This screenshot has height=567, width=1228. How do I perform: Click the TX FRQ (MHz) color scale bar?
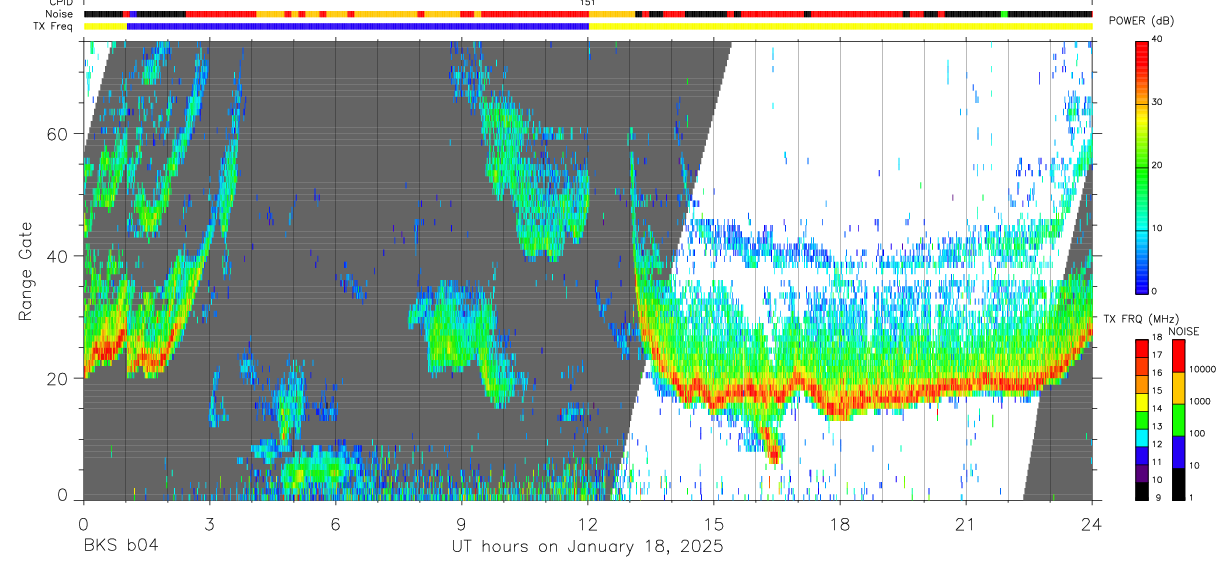coord(1142,420)
